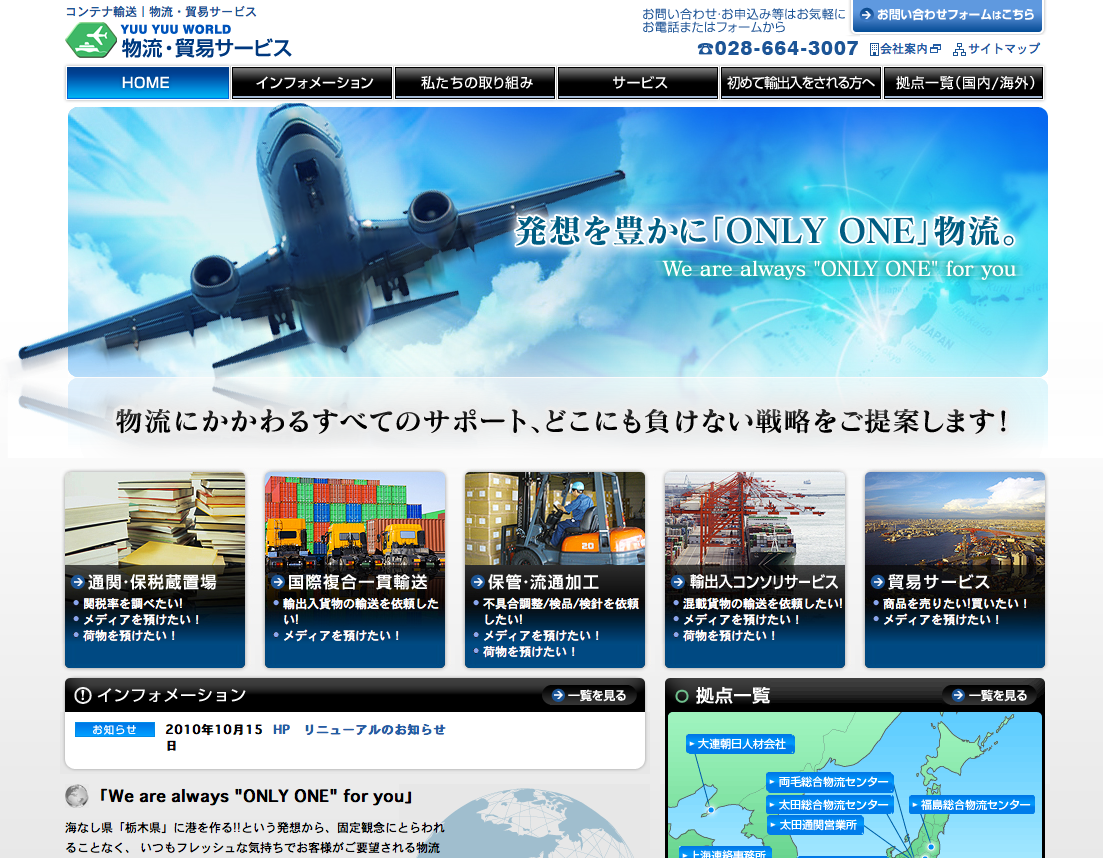The width and height of the screenshot is (1103, 858).
Task: Go to the インフォメーション menu item
Action: coord(312,83)
